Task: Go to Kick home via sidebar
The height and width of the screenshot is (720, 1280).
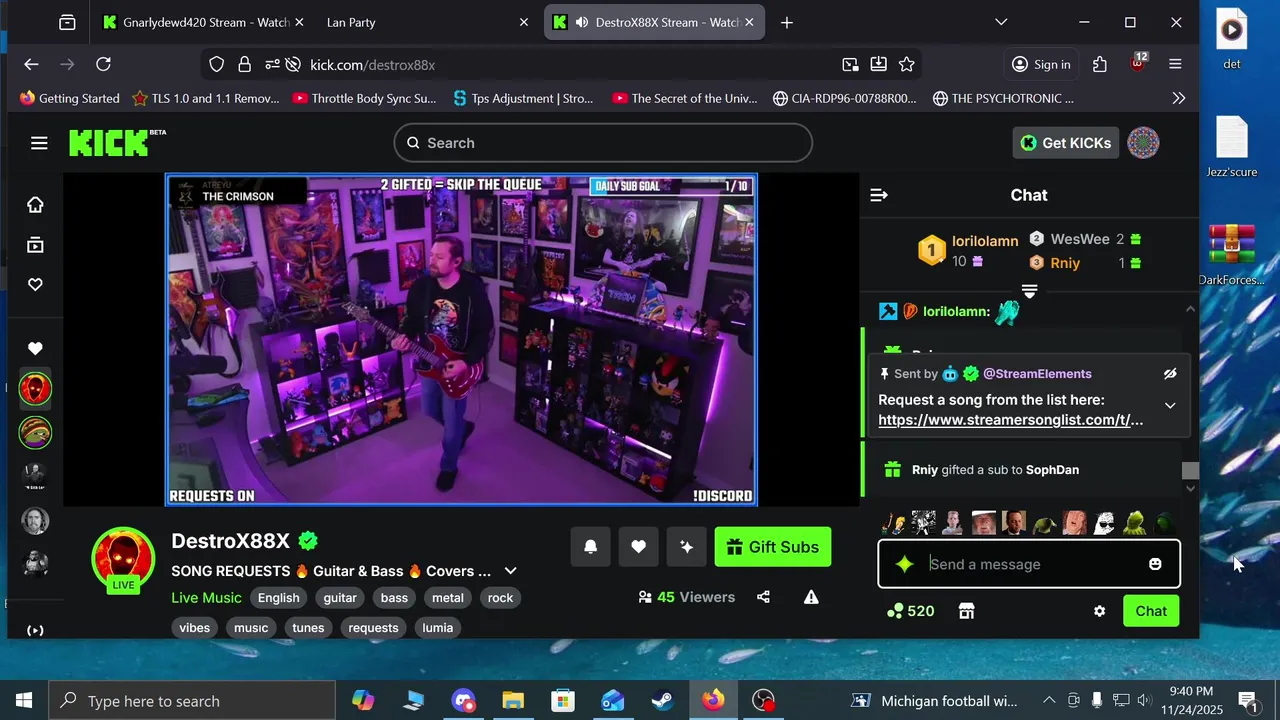Action: click(x=35, y=205)
